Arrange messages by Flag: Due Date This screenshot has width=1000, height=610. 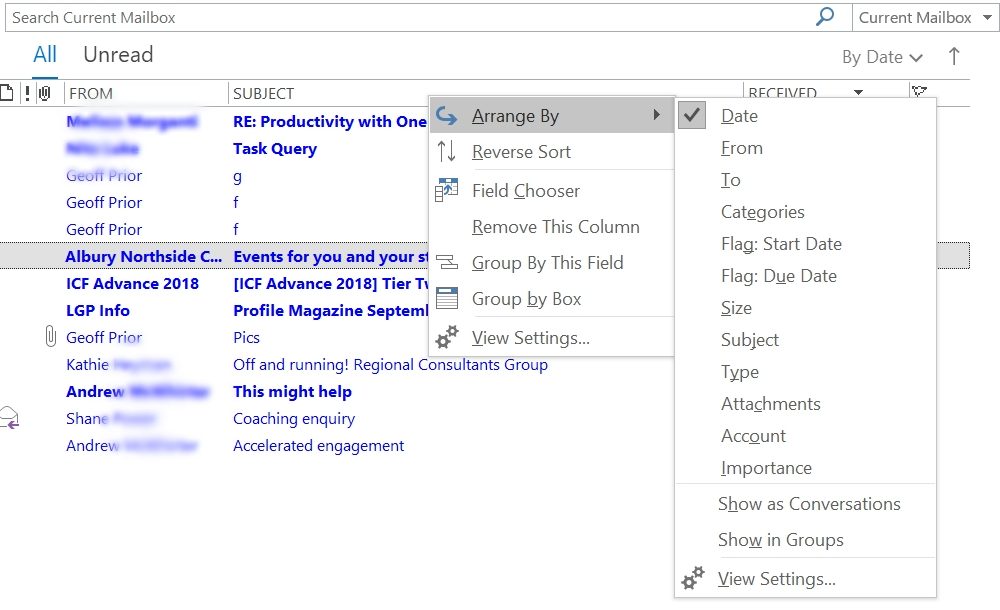click(x=805, y=276)
